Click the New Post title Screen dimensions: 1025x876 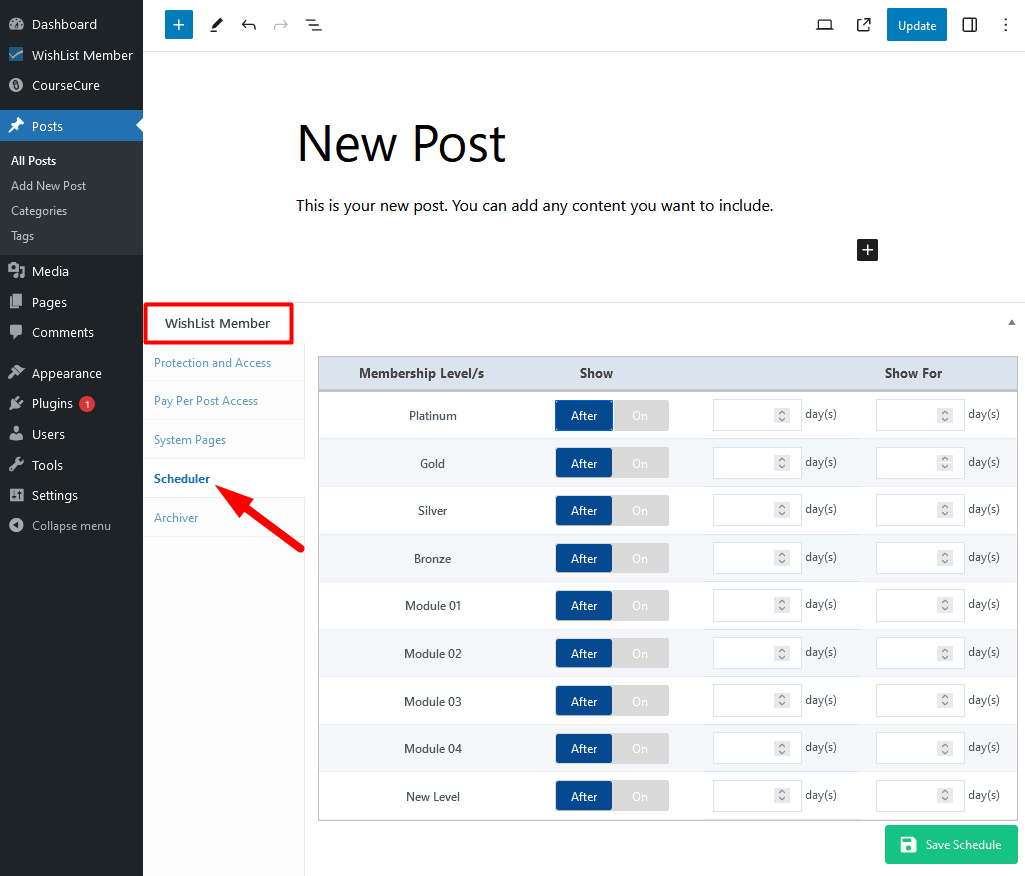click(x=401, y=143)
